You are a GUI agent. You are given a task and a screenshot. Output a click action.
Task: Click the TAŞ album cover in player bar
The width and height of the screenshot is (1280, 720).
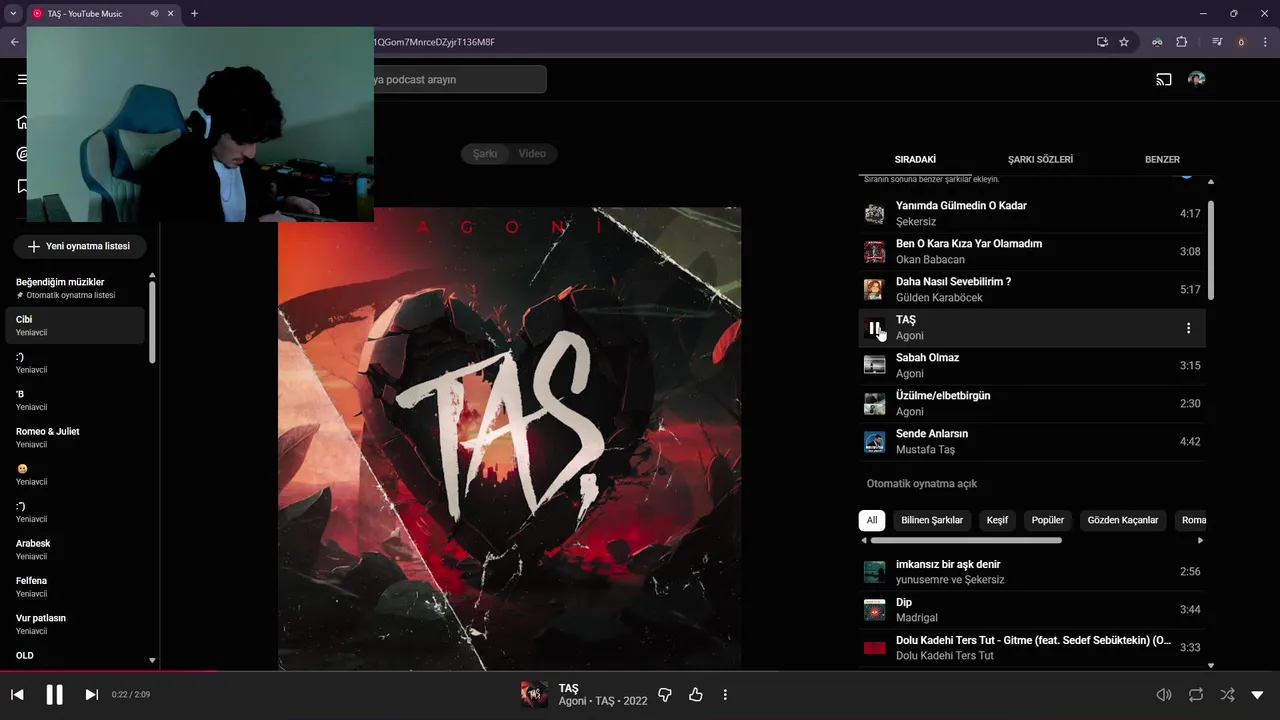click(534, 694)
